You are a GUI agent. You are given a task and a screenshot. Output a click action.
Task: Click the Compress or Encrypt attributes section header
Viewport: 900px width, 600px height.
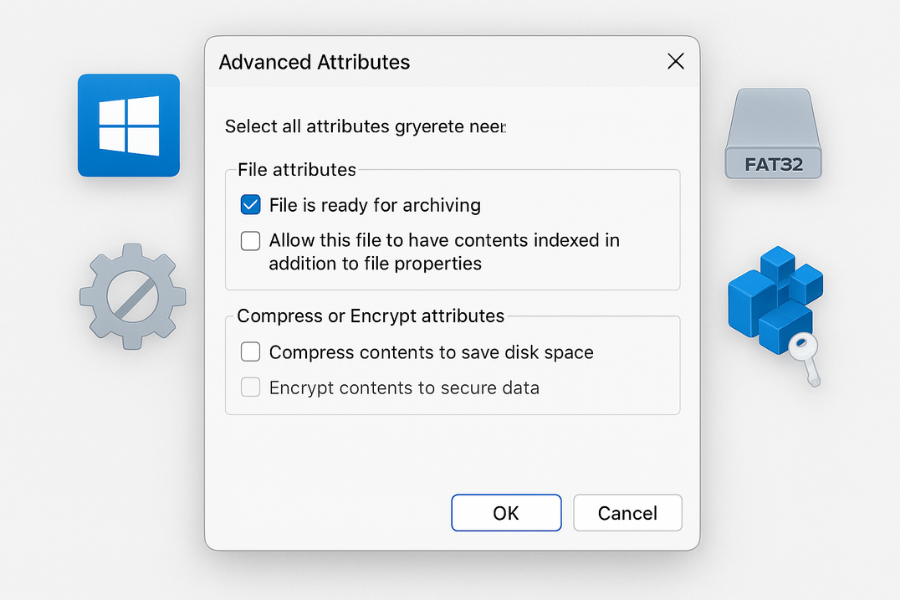pos(370,316)
